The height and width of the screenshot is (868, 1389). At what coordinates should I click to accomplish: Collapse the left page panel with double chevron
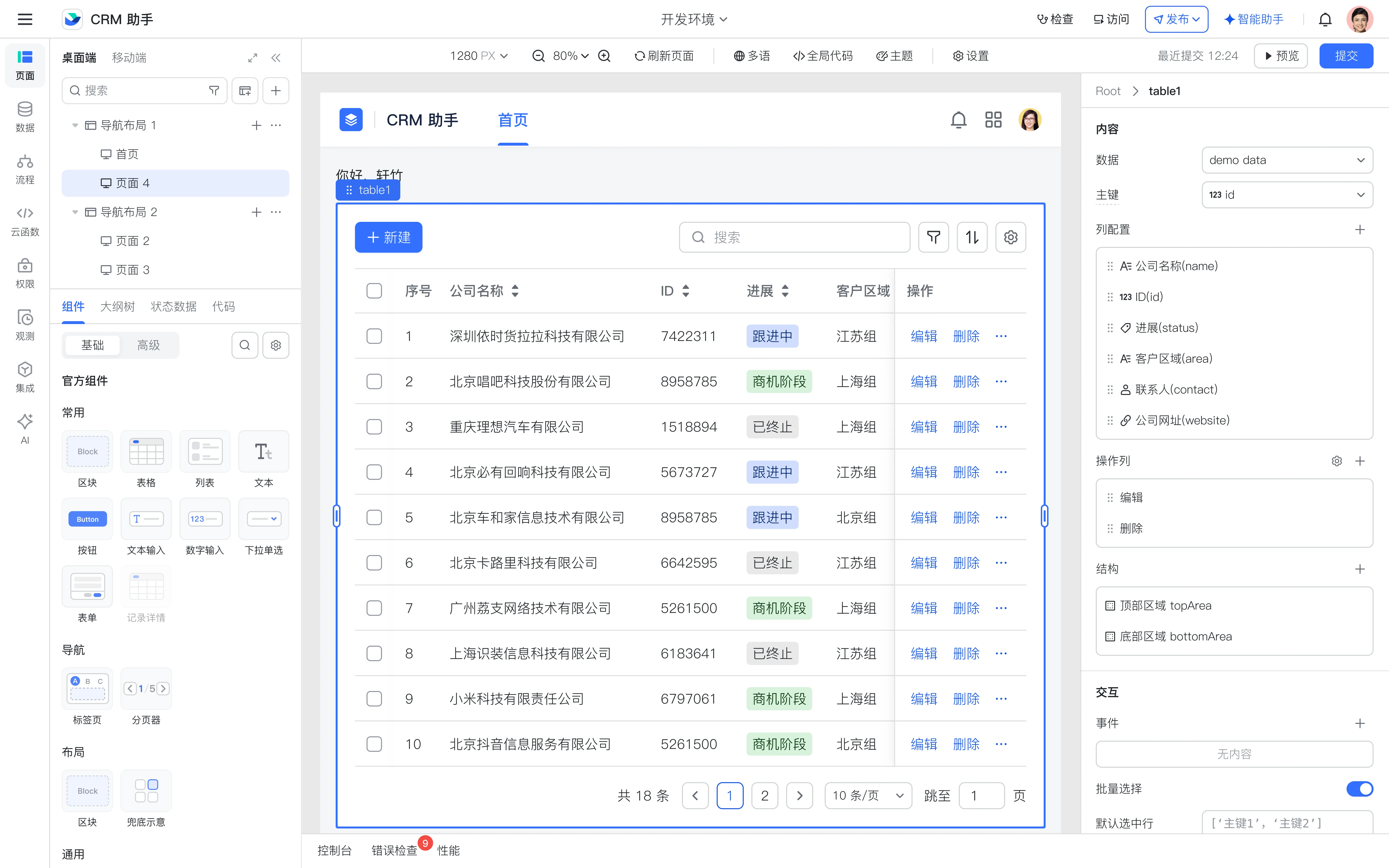276,57
